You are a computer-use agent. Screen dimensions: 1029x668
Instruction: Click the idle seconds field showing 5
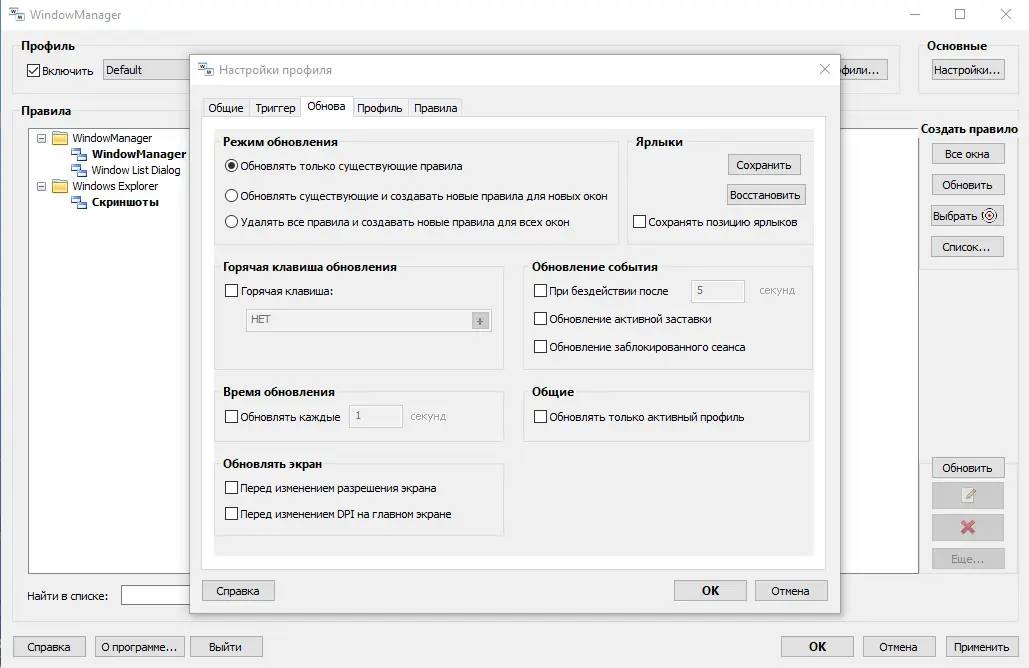(718, 291)
